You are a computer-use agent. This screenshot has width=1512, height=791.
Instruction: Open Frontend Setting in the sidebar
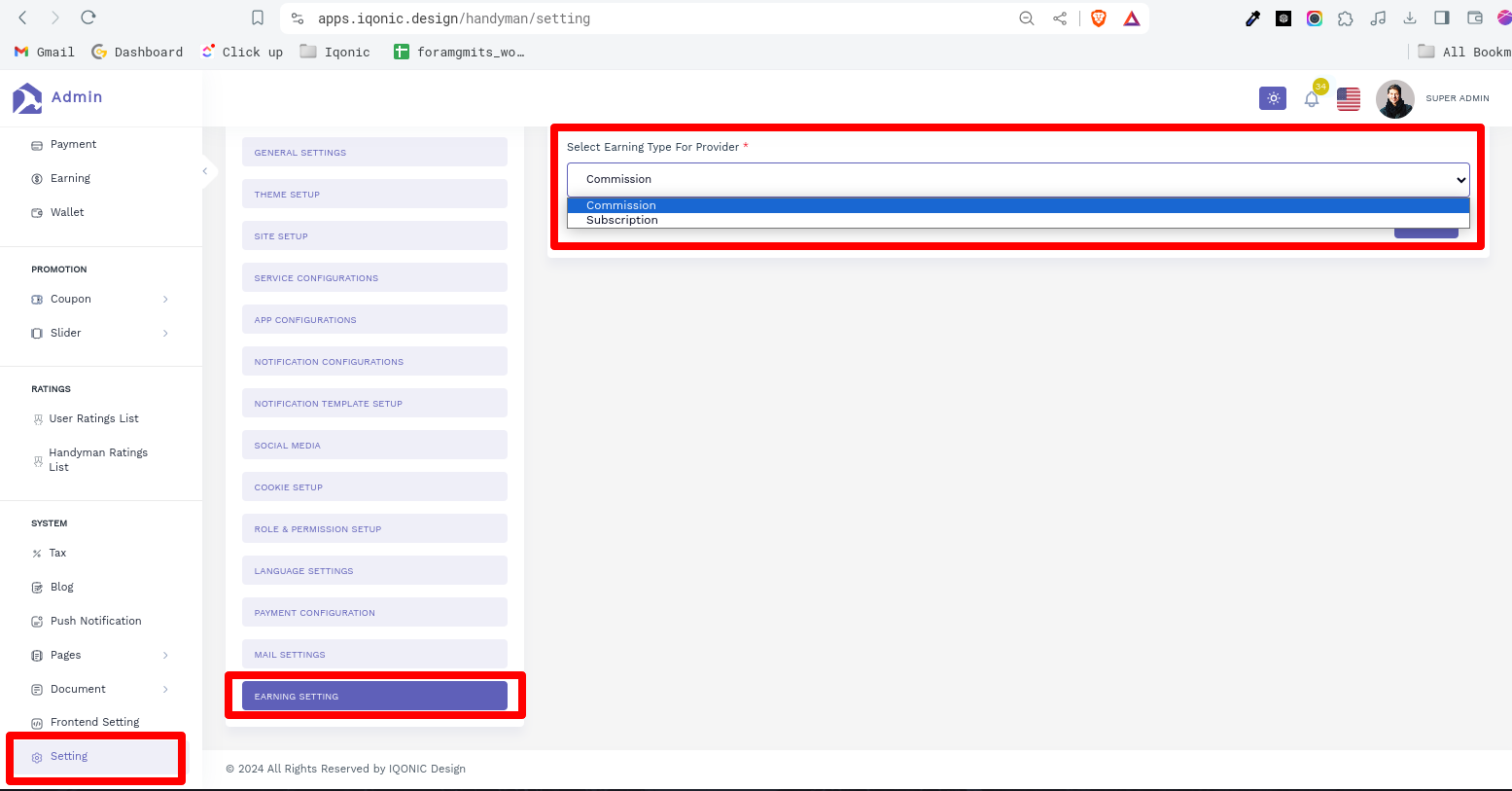[94, 722]
